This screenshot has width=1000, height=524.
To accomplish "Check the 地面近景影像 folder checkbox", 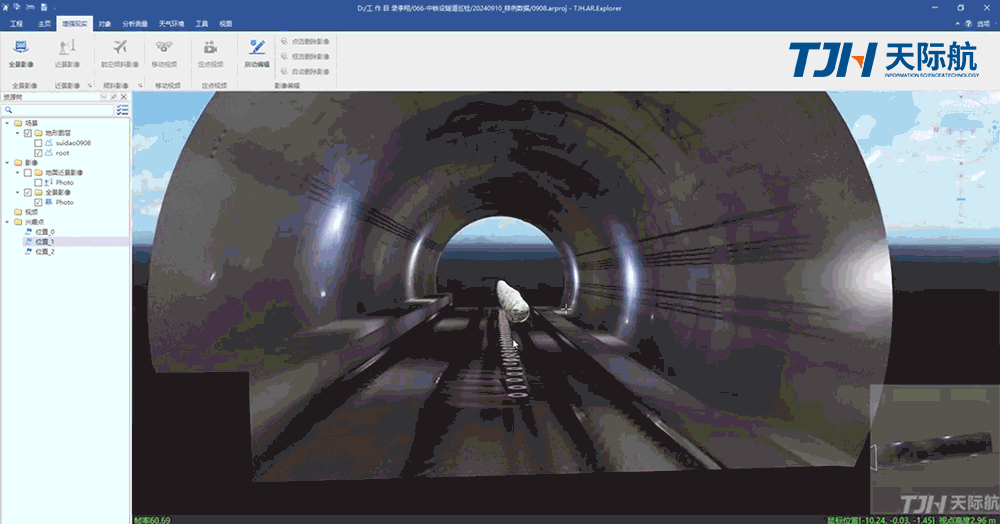I will 28,172.
